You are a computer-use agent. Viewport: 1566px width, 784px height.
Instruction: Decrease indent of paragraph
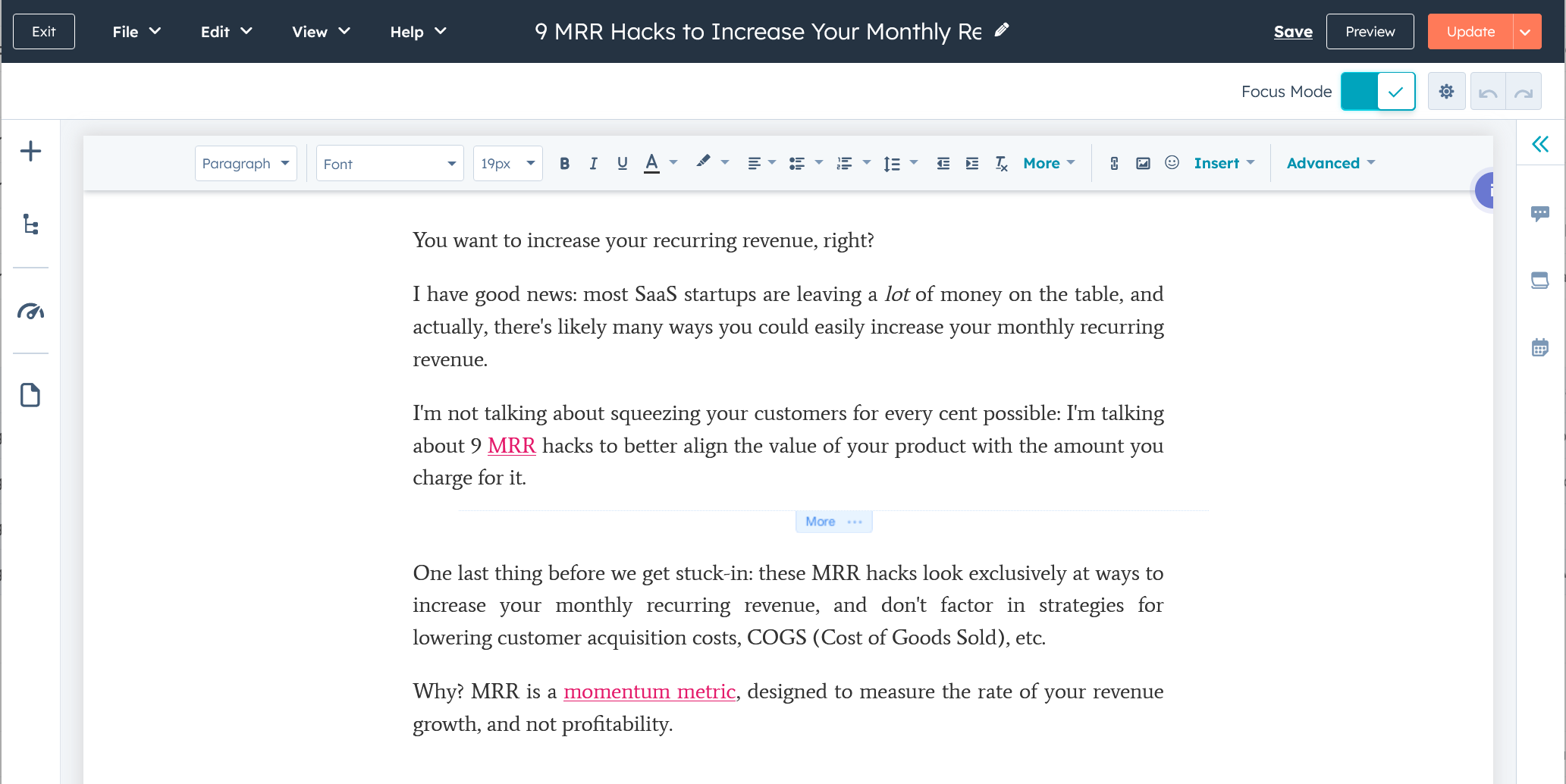coord(943,163)
